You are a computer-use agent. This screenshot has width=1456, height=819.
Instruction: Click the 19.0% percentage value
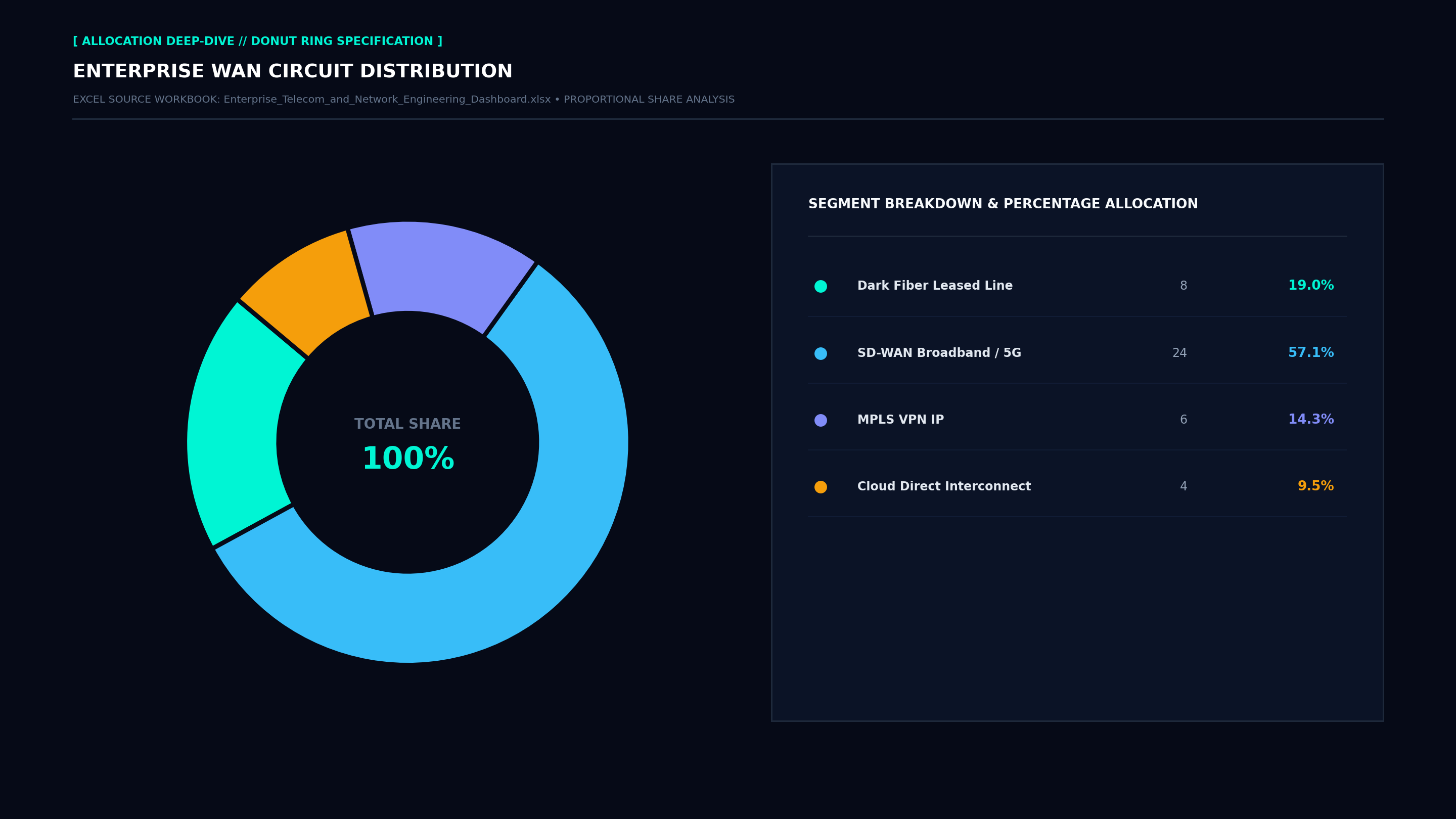click(1311, 286)
